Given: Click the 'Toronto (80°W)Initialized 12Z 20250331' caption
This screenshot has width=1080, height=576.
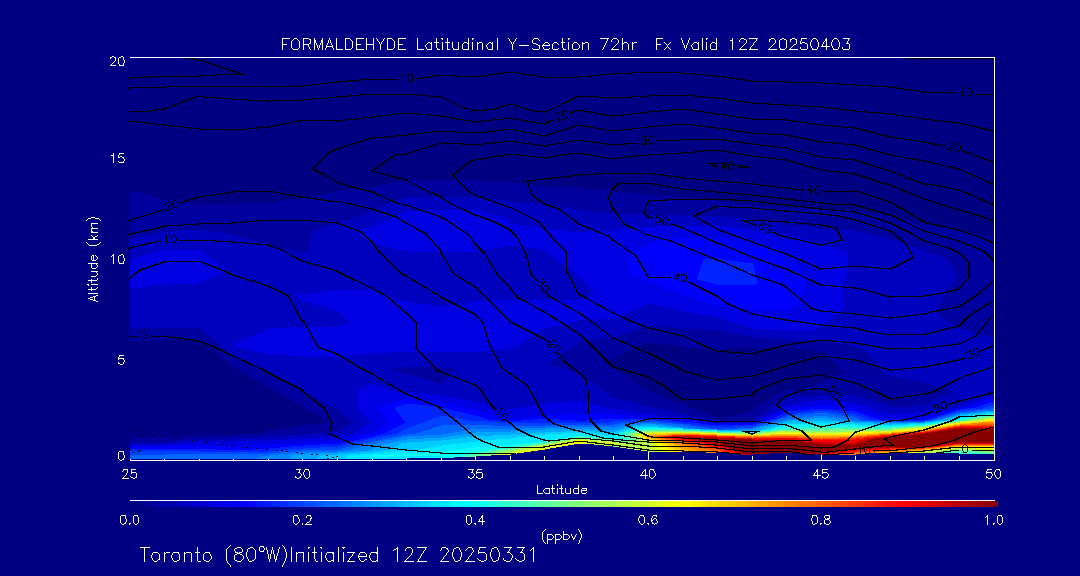Looking at the screenshot, I should (x=338, y=555).
